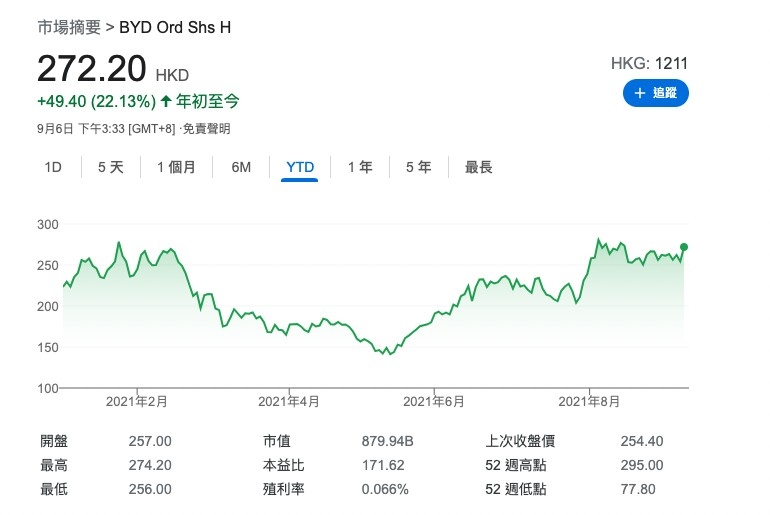Click the 2021年2月 axis label

[x=137, y=402]
